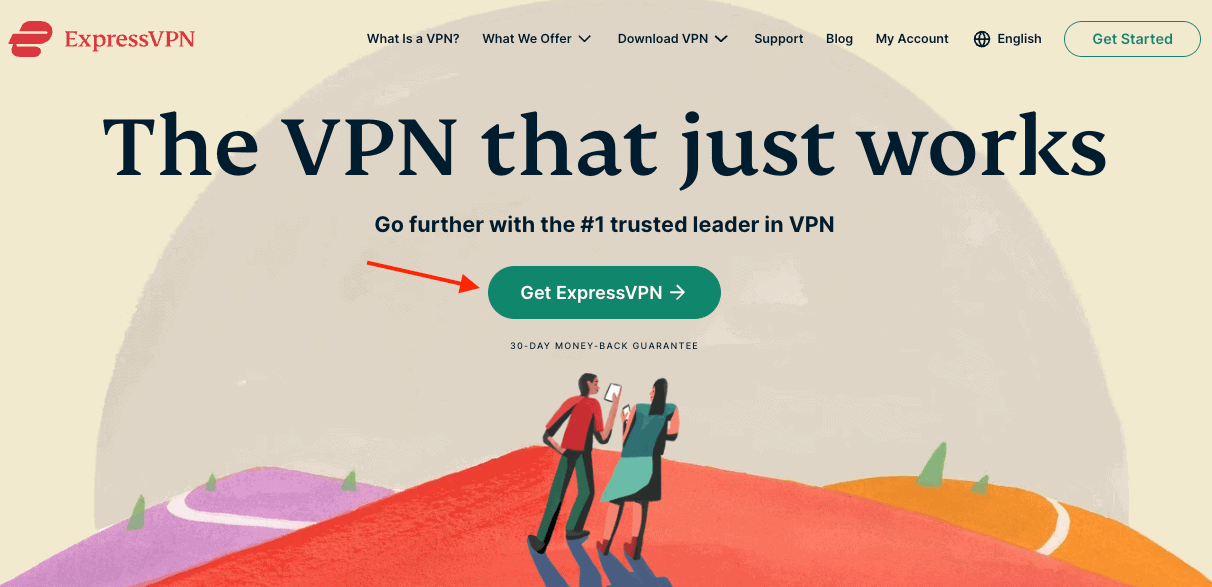Go to the Support page
This screenshot has height=587, width=1212.
[779, 39]
